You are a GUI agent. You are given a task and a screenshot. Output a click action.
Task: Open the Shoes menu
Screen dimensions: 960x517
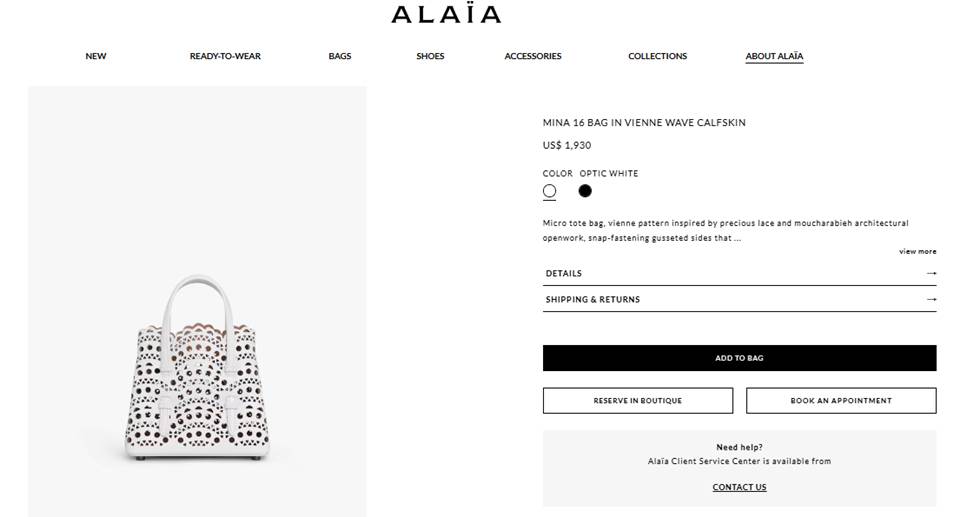pyautogui.click(x=430, y=56)
